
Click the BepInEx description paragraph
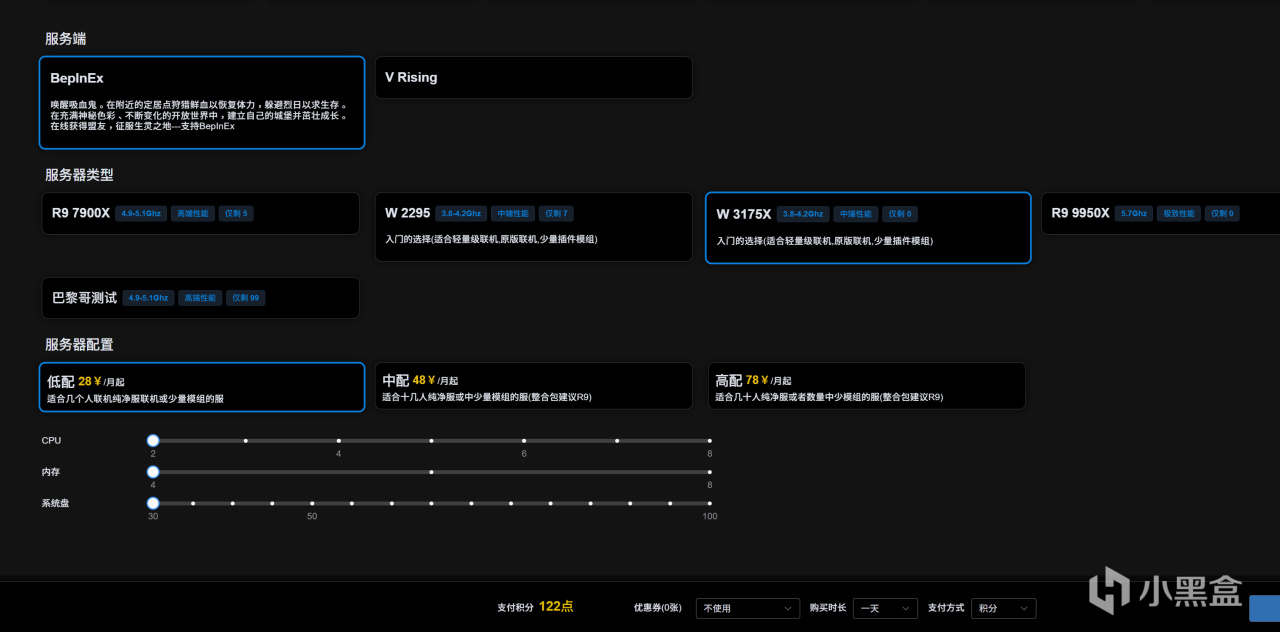pos(199,115)
